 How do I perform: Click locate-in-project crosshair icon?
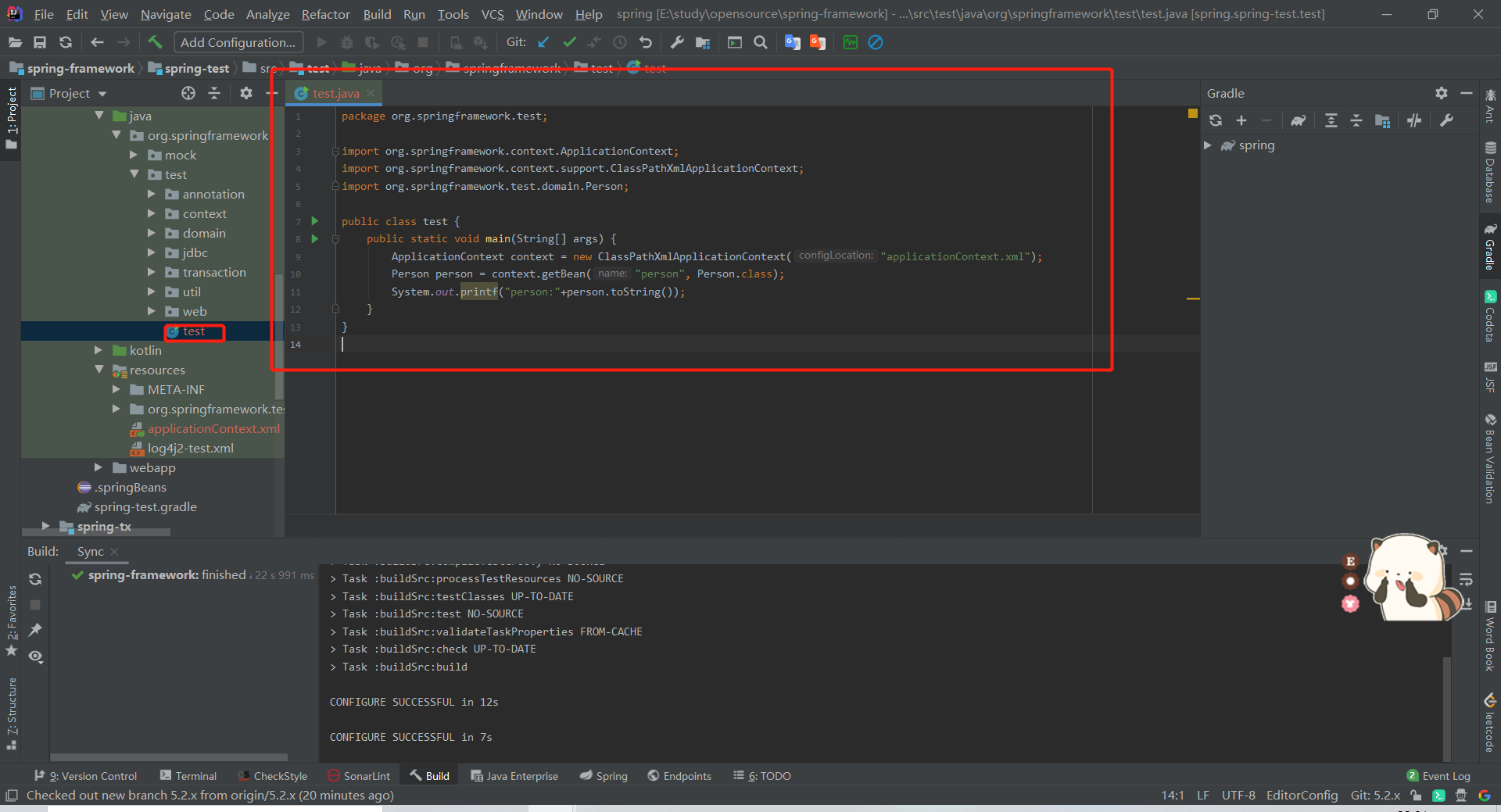click(x=188, y=93)
